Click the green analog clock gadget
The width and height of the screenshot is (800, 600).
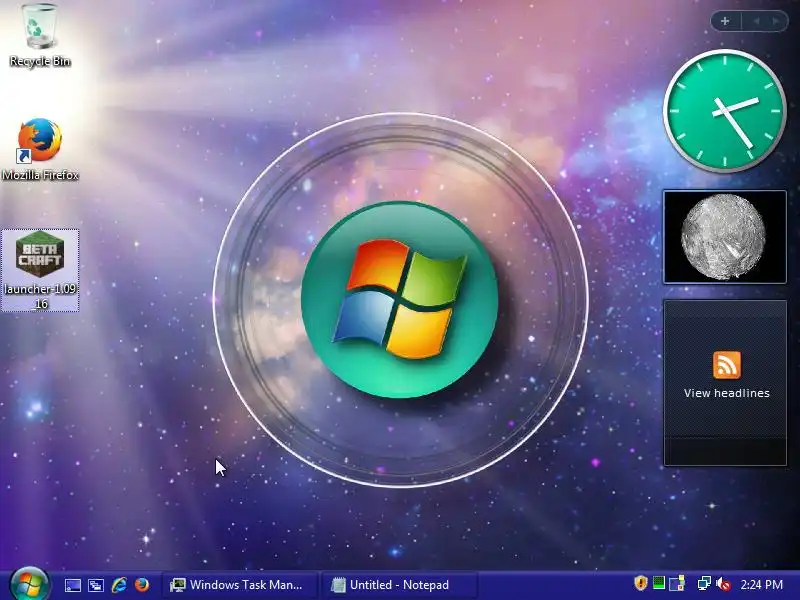725,111
